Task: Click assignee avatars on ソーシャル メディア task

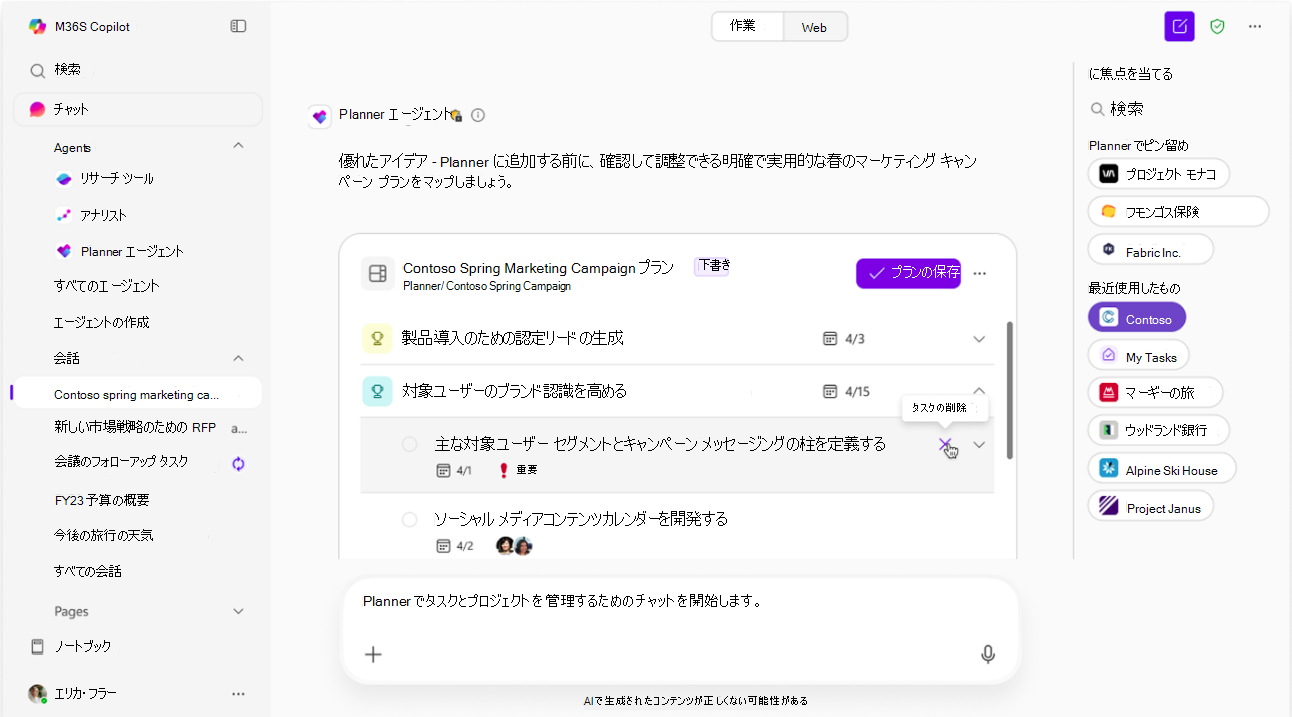Action: coord(514,545)
